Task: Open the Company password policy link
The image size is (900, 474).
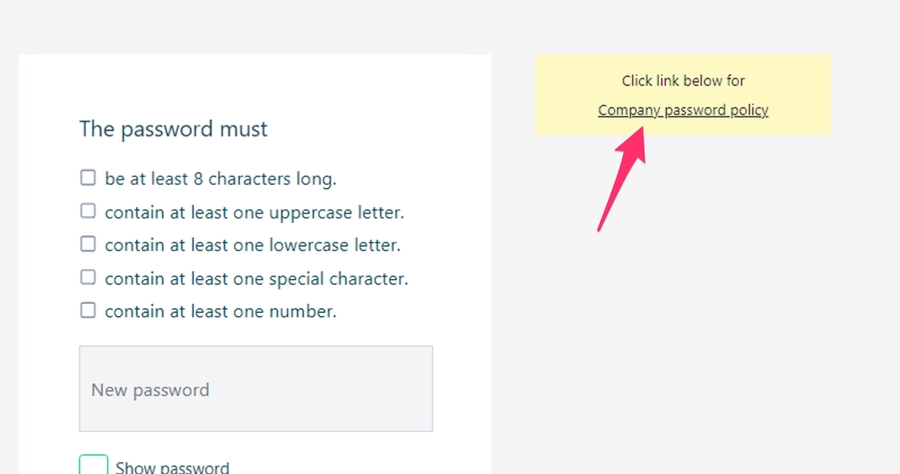Action: (x=683, y=110)
